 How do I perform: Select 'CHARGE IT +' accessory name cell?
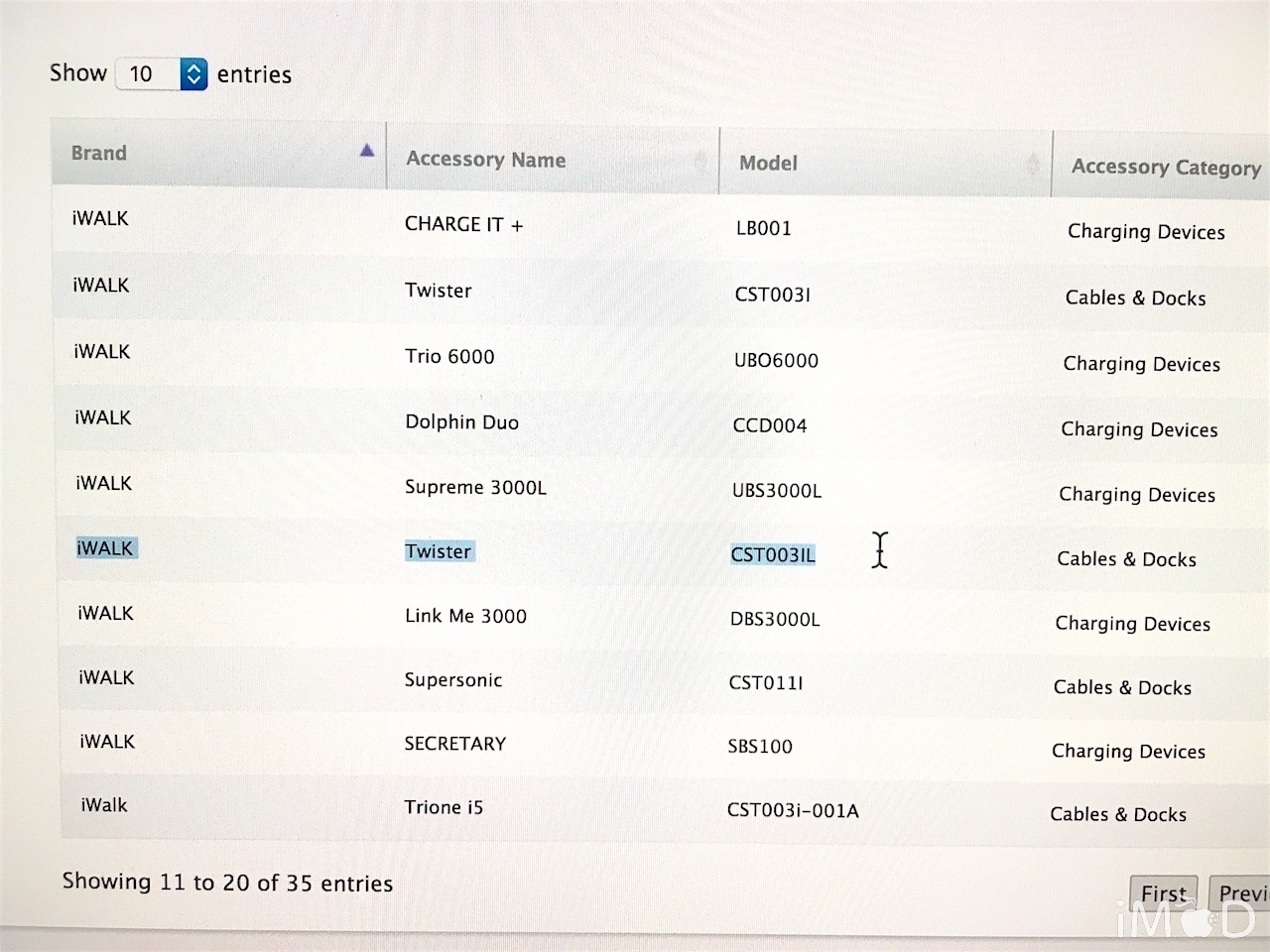click(463, 225)
